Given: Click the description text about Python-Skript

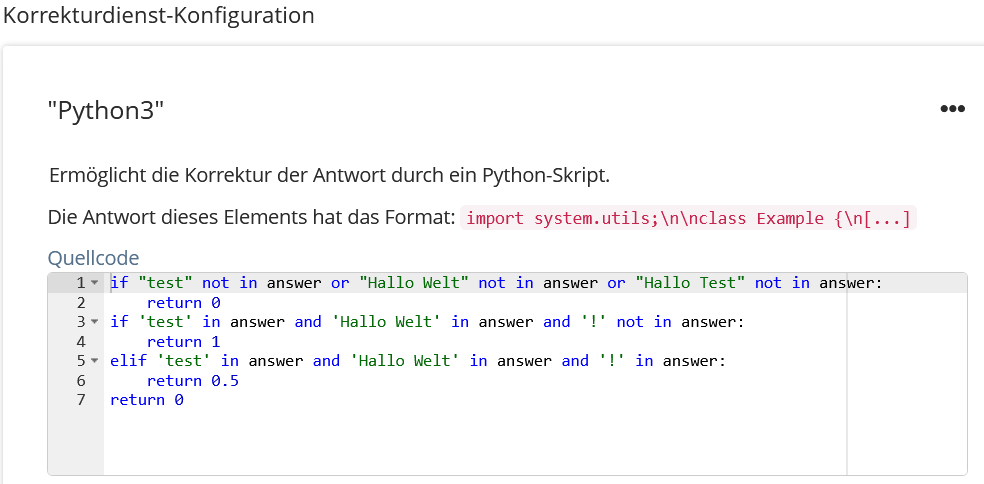Looking at the screenshot, I should pos(329,176).
